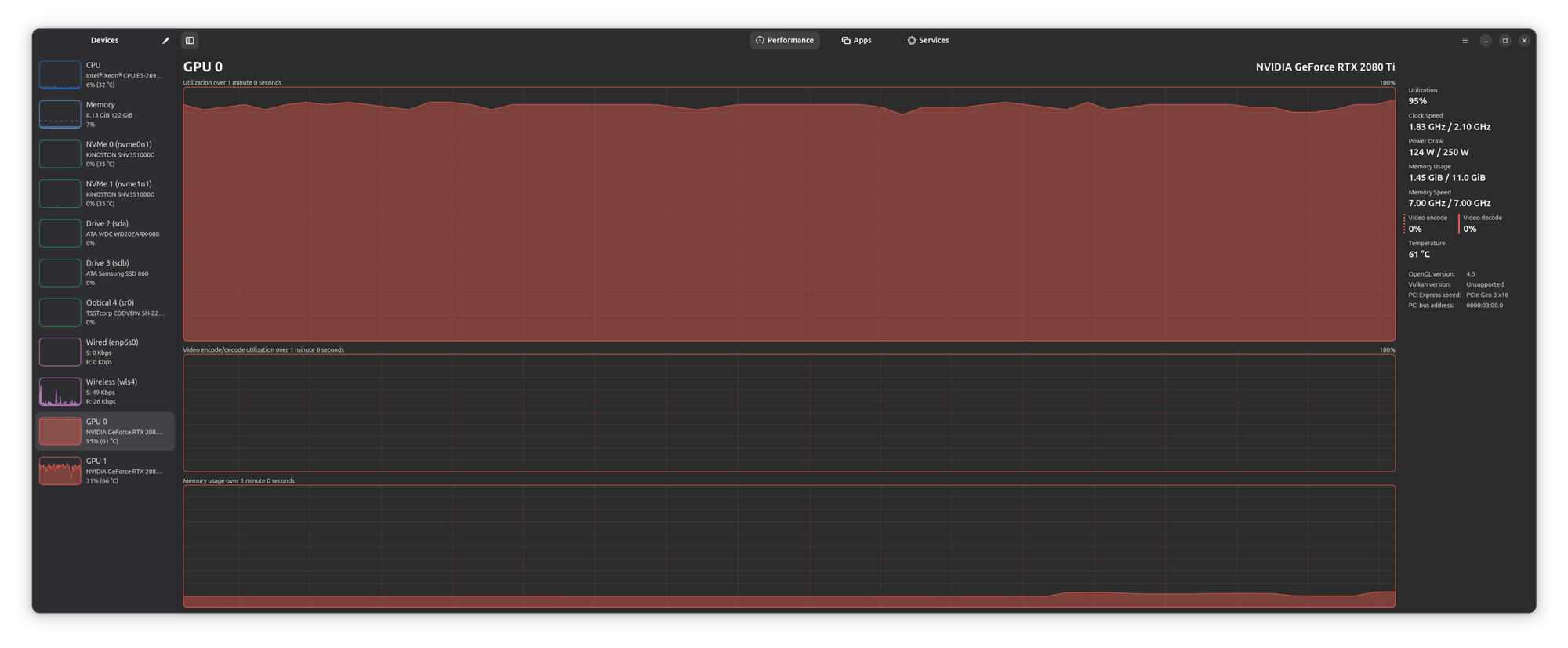Click the edit devices pencil icon
1568x648 pixels.
(x=165, y=41)
